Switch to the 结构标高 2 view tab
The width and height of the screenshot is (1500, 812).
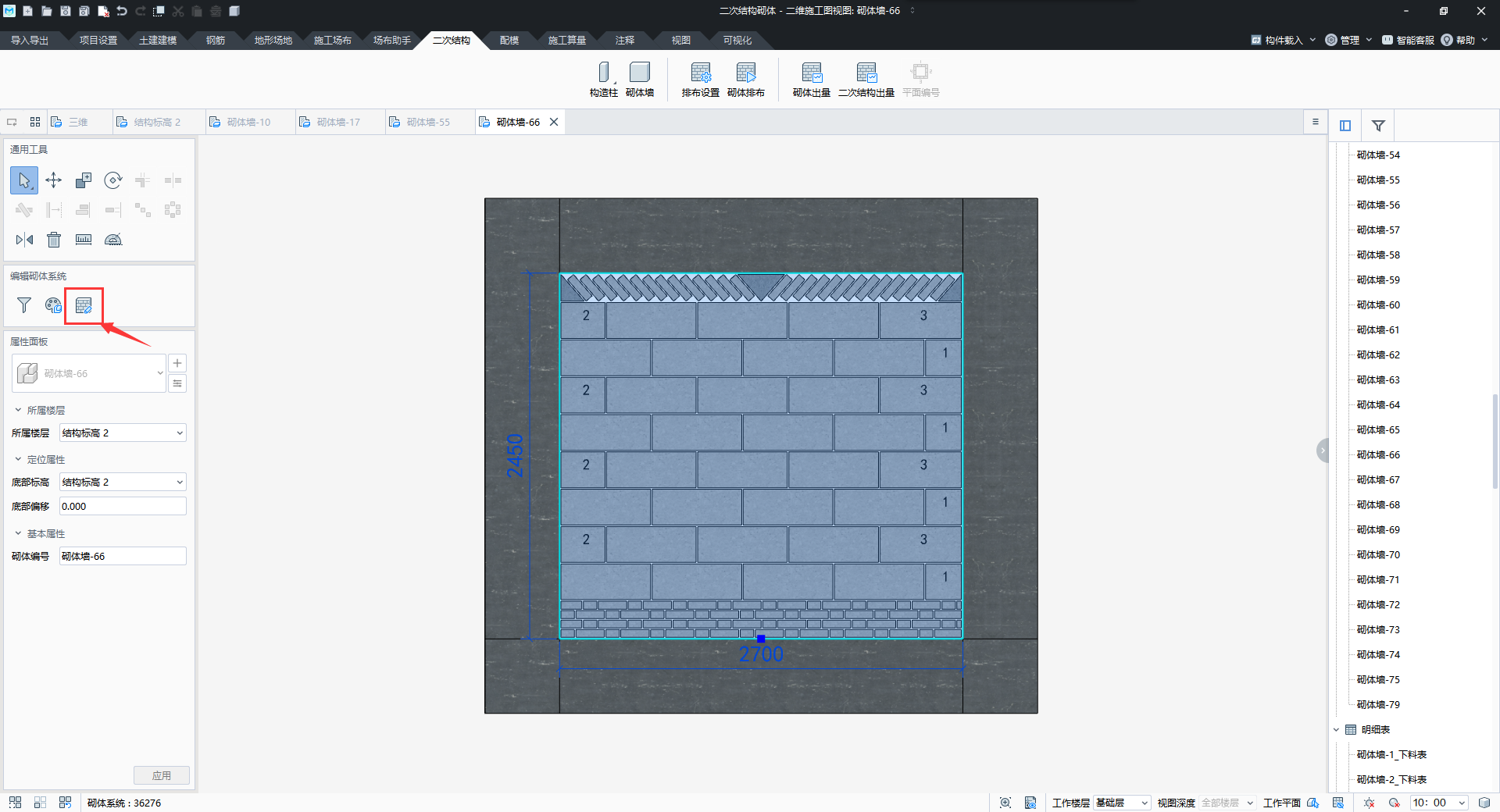(x=157, y=123)
